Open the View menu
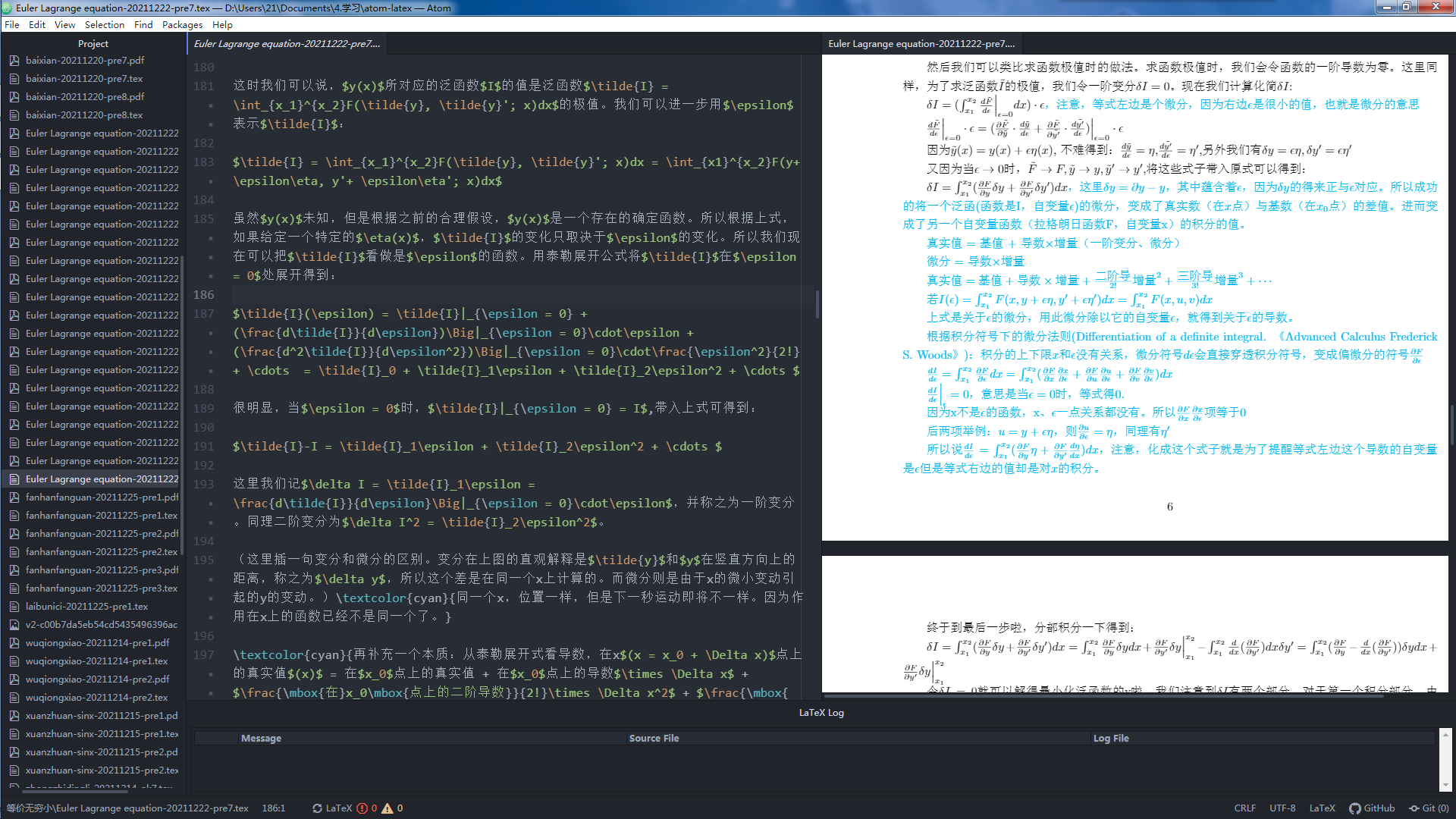 click(x=64, y=25)
